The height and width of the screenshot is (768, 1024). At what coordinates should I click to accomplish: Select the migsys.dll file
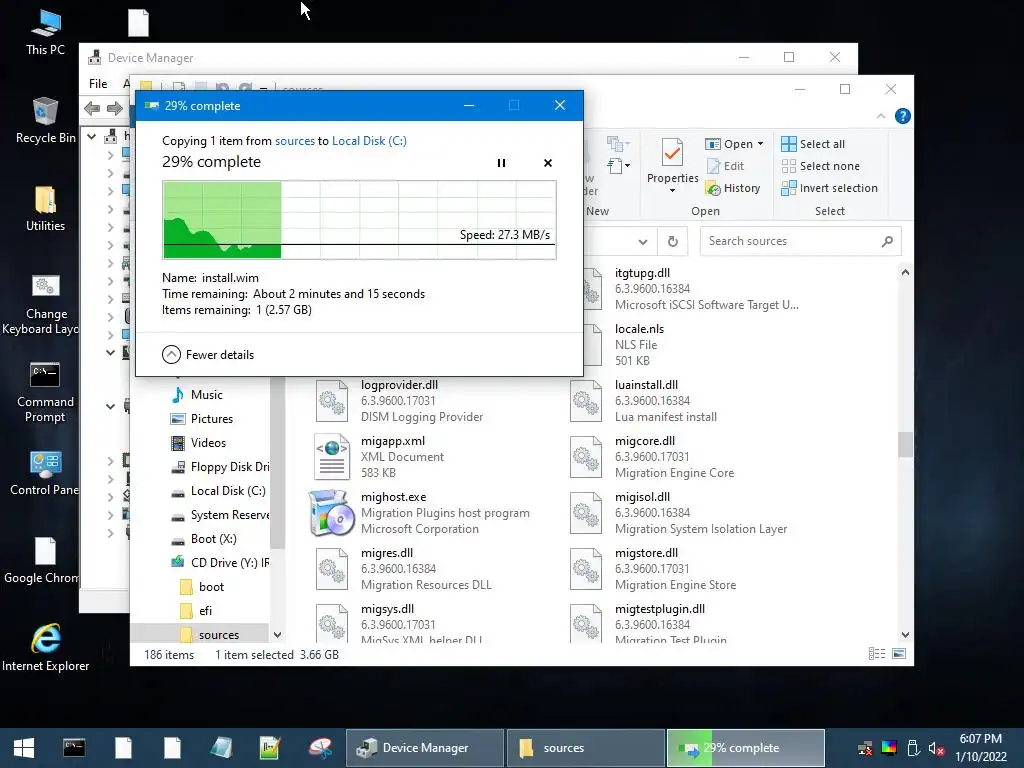click(x=398, y=624)
